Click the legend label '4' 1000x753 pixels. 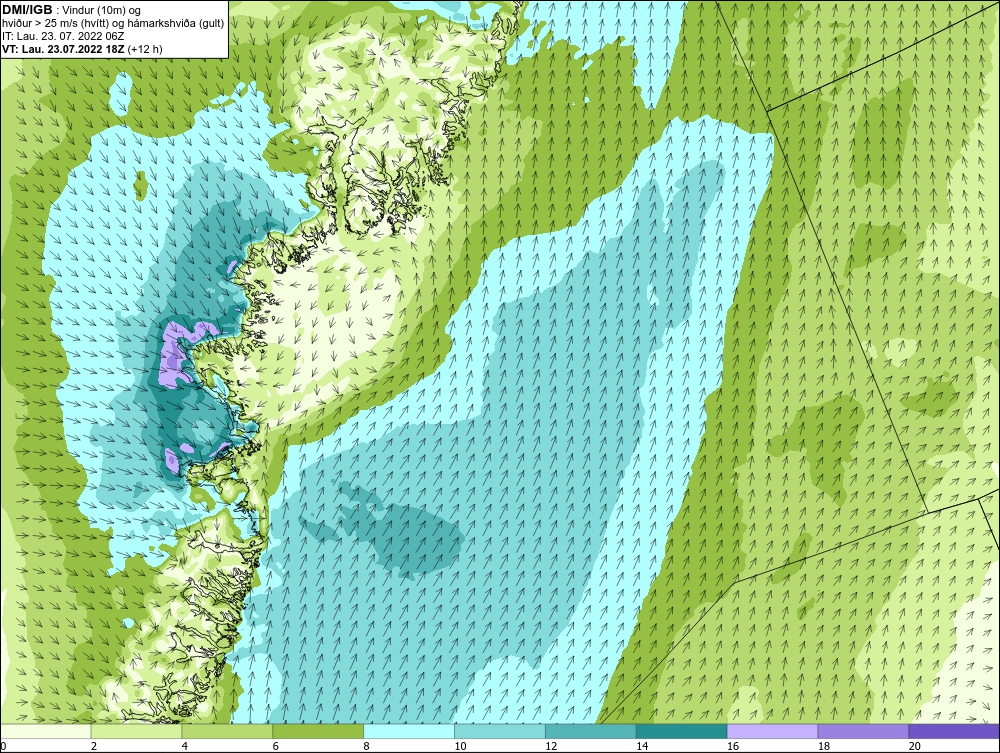184,746
